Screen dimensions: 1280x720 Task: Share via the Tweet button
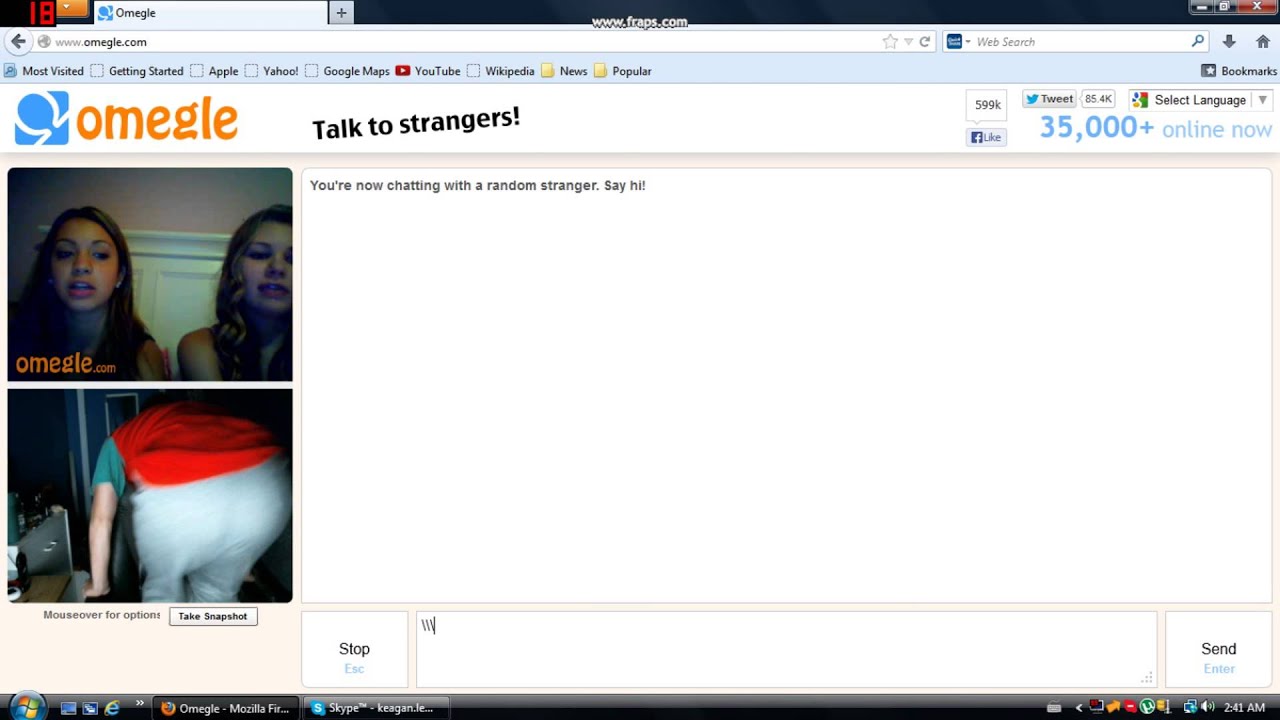[x=1049, y=99]
